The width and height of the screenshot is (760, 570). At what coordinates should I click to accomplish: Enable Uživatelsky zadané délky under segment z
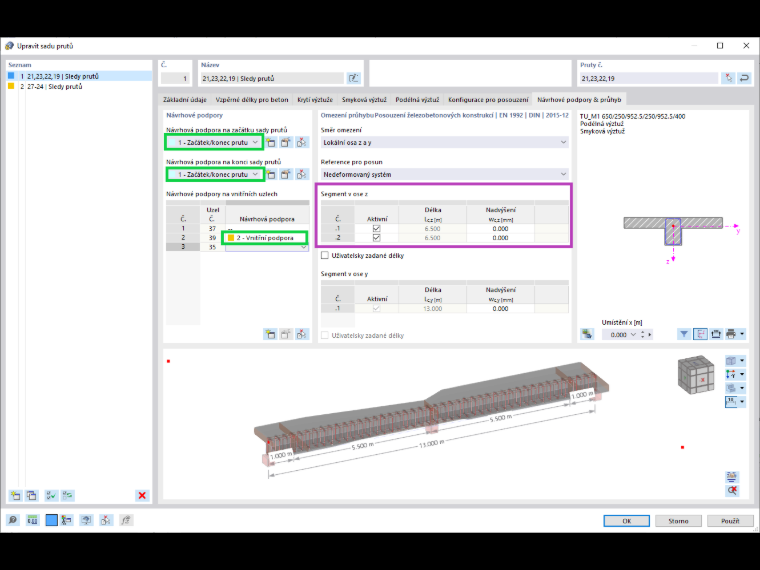[x=325, y=255]
